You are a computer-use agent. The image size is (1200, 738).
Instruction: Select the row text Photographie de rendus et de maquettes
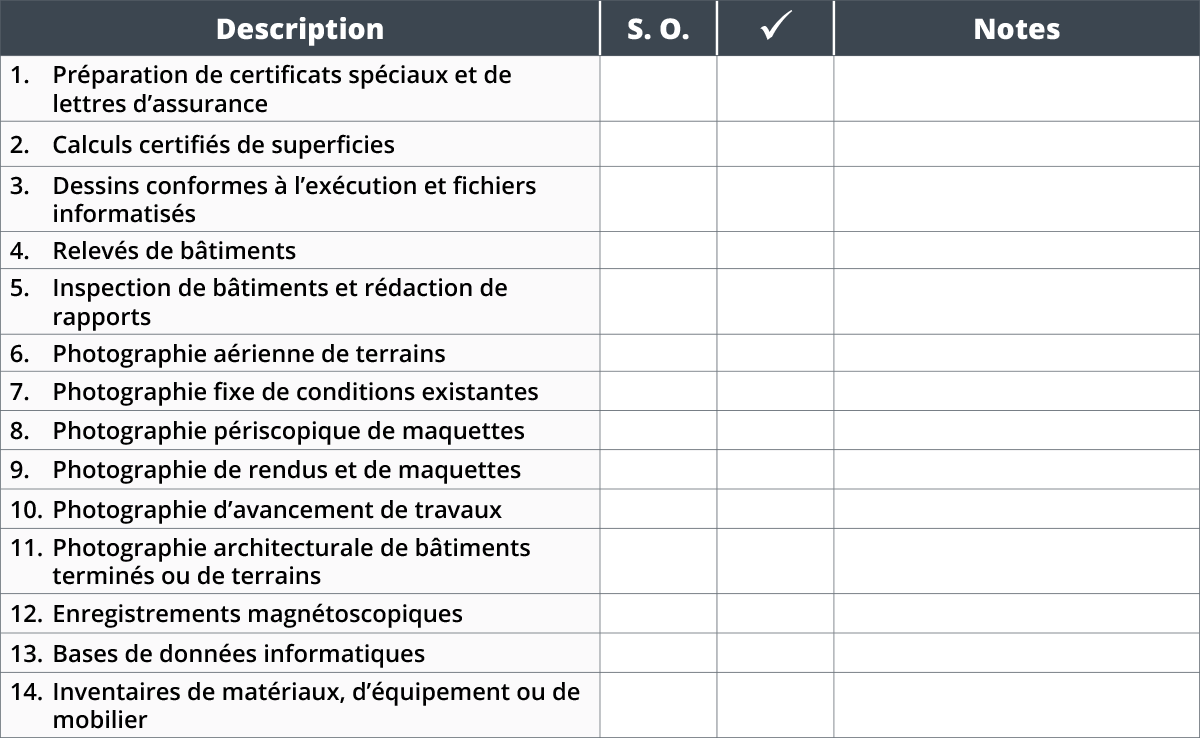point(287,470)
